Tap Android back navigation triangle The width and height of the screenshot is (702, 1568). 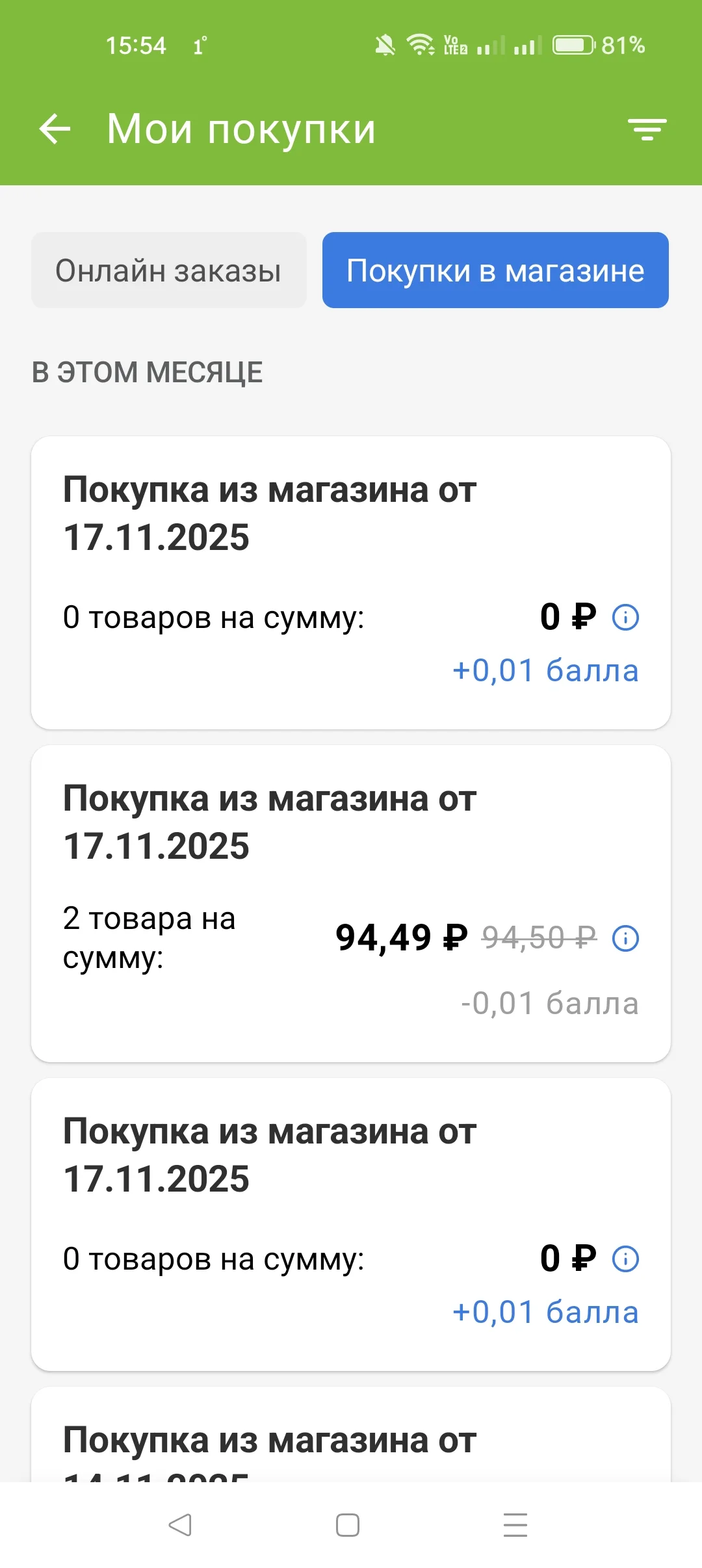pyautogui.click(x=180, y=1524)
